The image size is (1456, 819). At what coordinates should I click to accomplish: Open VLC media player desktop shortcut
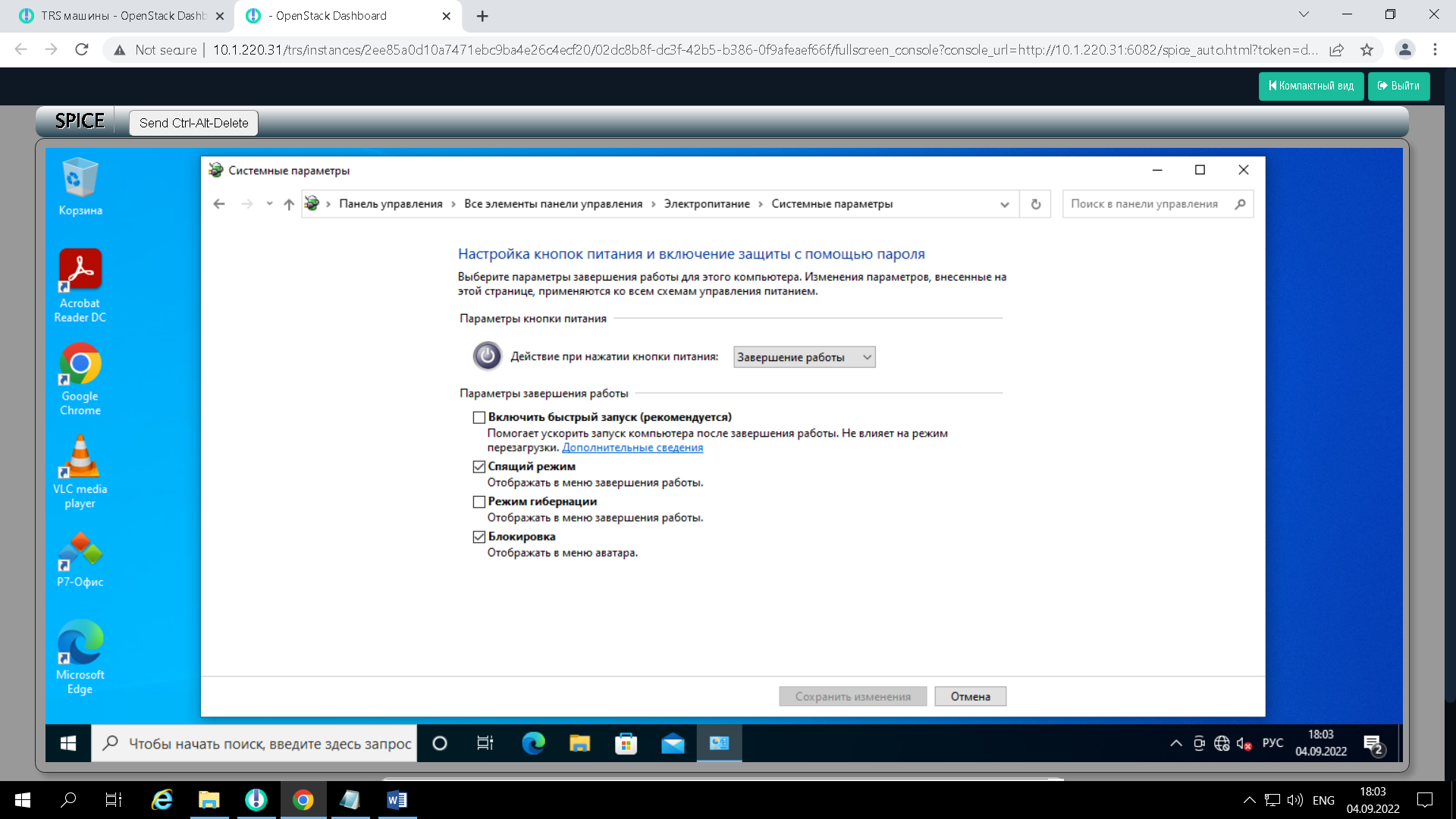(x=80, y=472)
